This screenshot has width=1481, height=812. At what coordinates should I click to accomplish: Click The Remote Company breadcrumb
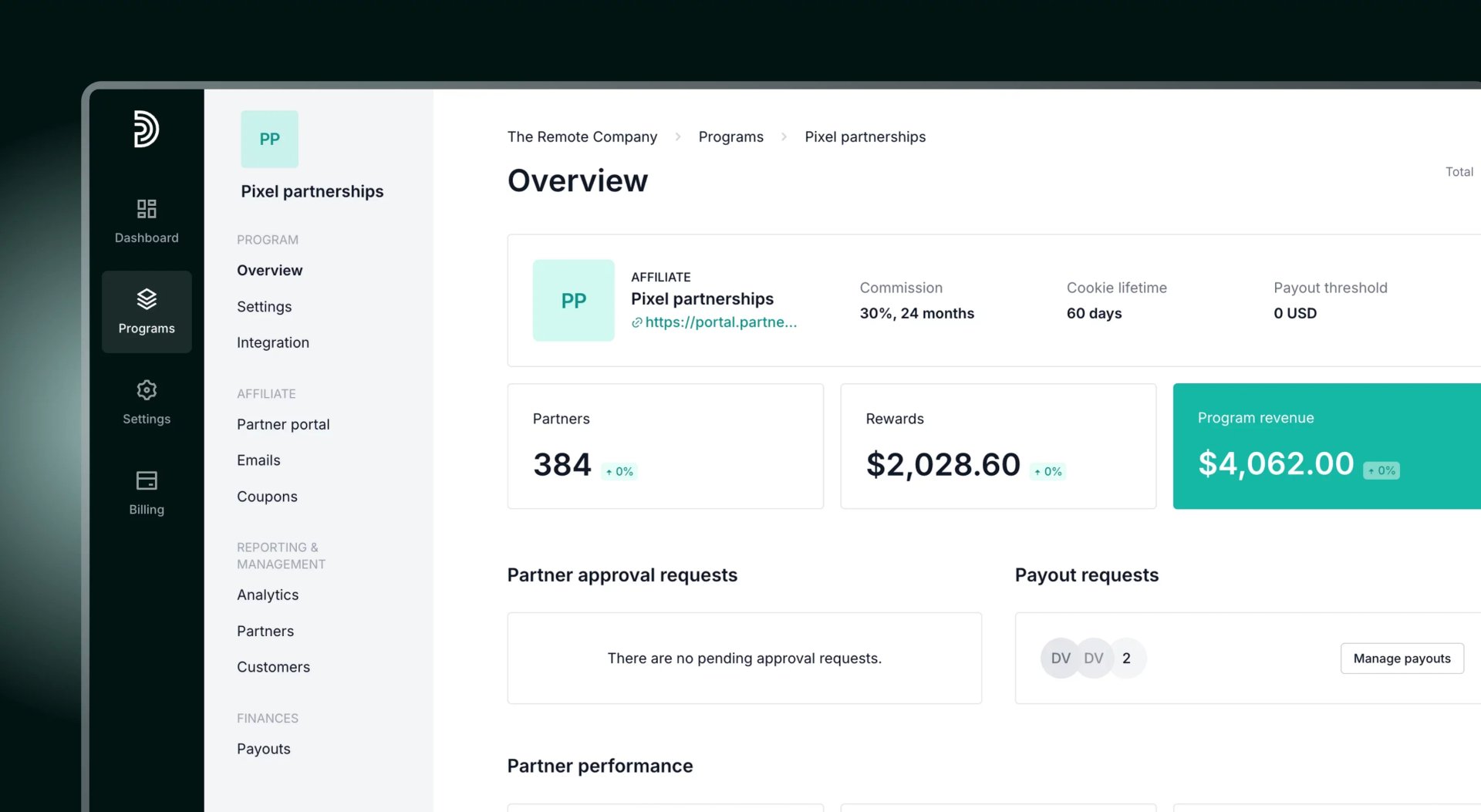(x=582, y=136)
